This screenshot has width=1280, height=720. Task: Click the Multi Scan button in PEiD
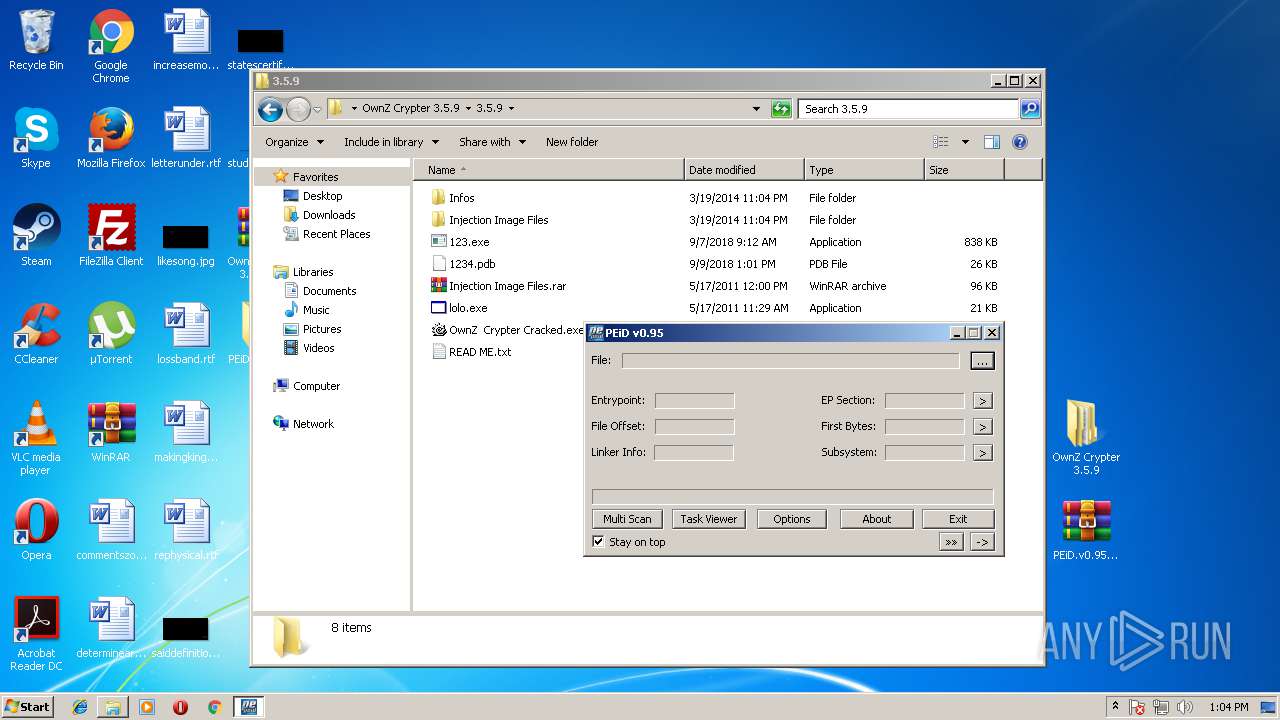627,519
